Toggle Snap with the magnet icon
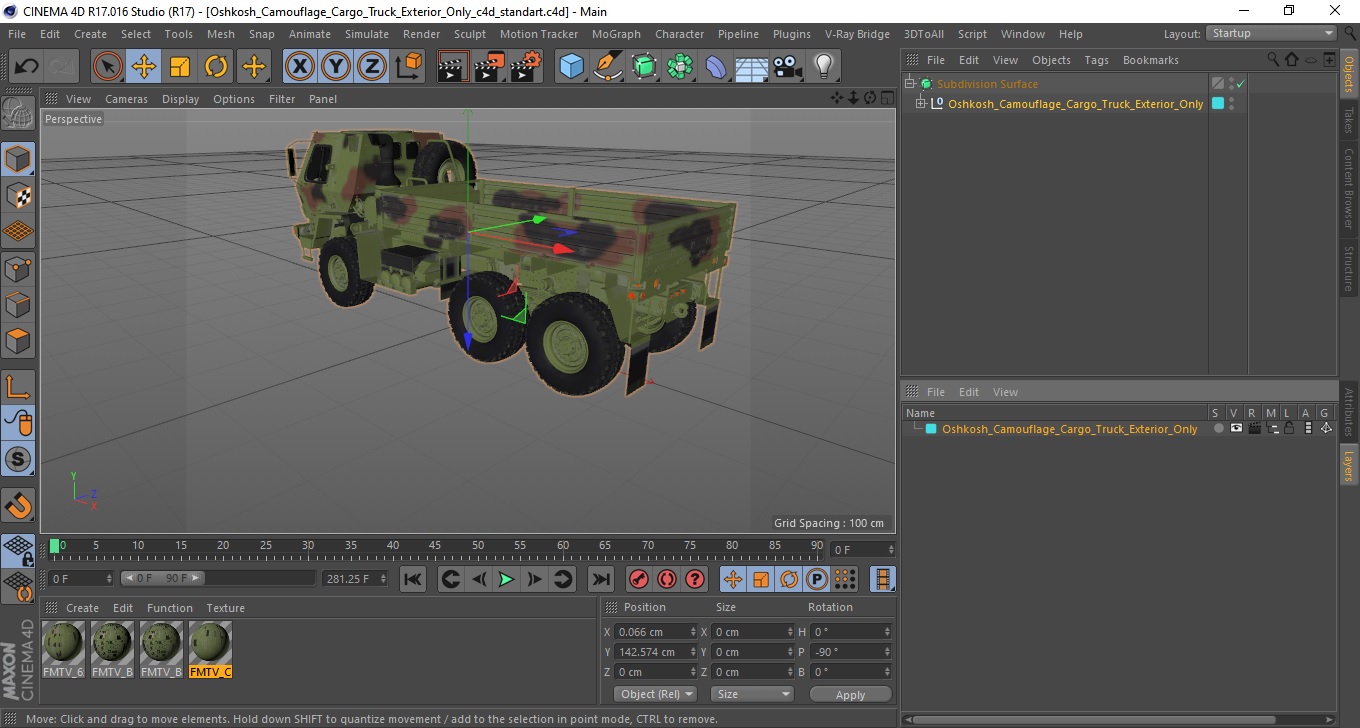1360x728 pixels. (18, 505)
